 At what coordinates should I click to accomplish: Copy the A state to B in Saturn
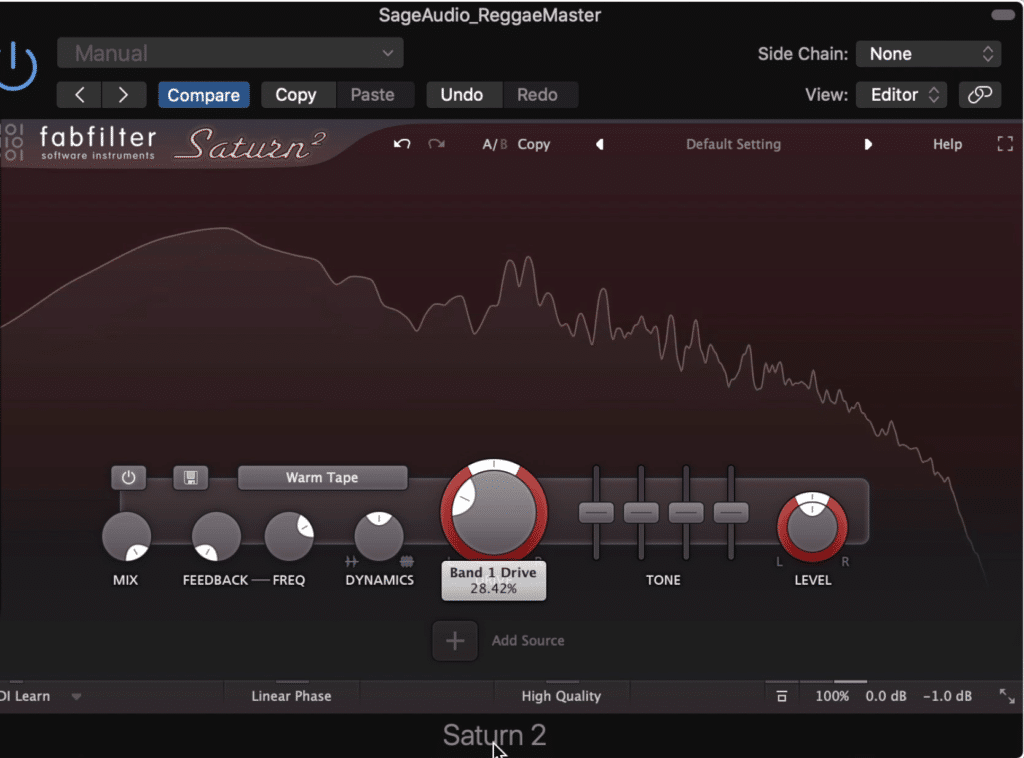pos(534,144)
